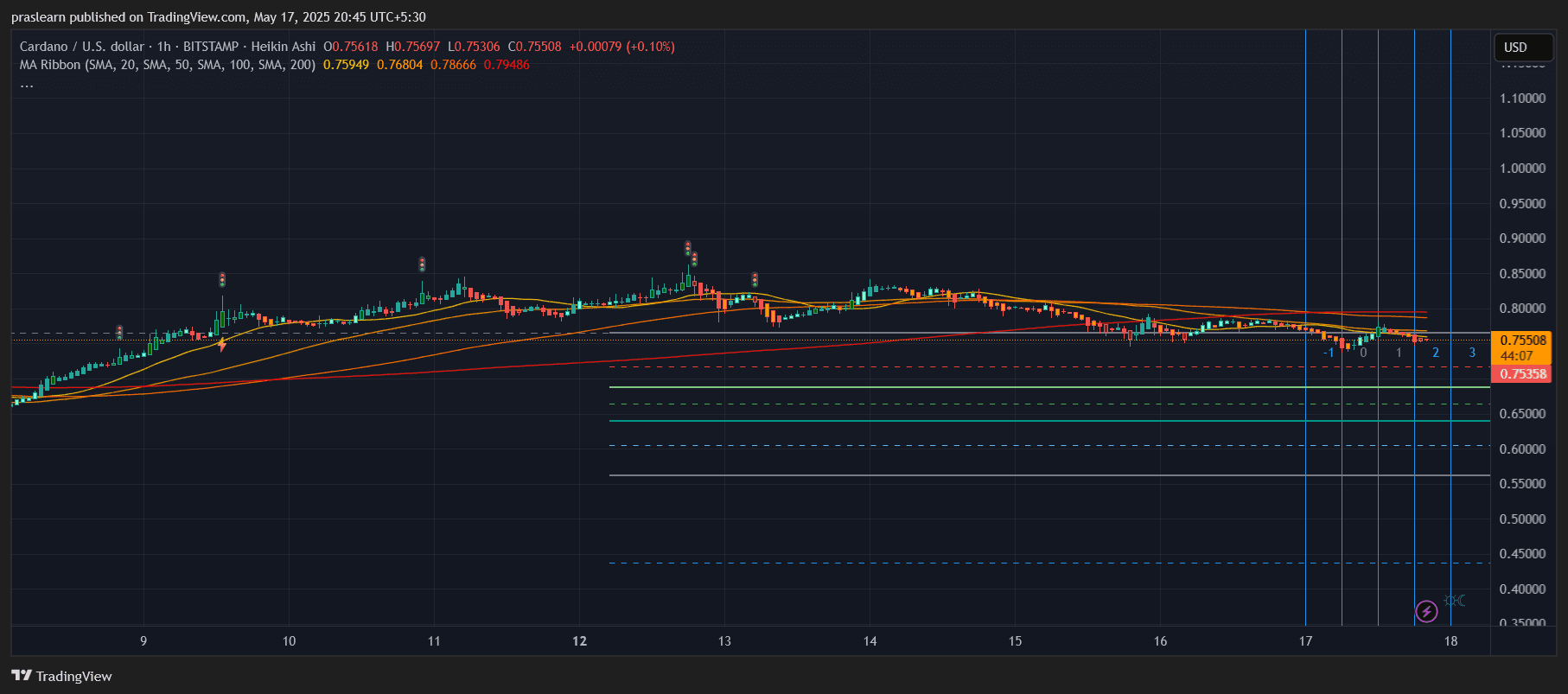This screenshot has width=1568, height=694.
Task: Click the yellow SMA 20 value 0.75949
Action: [346, 65]
